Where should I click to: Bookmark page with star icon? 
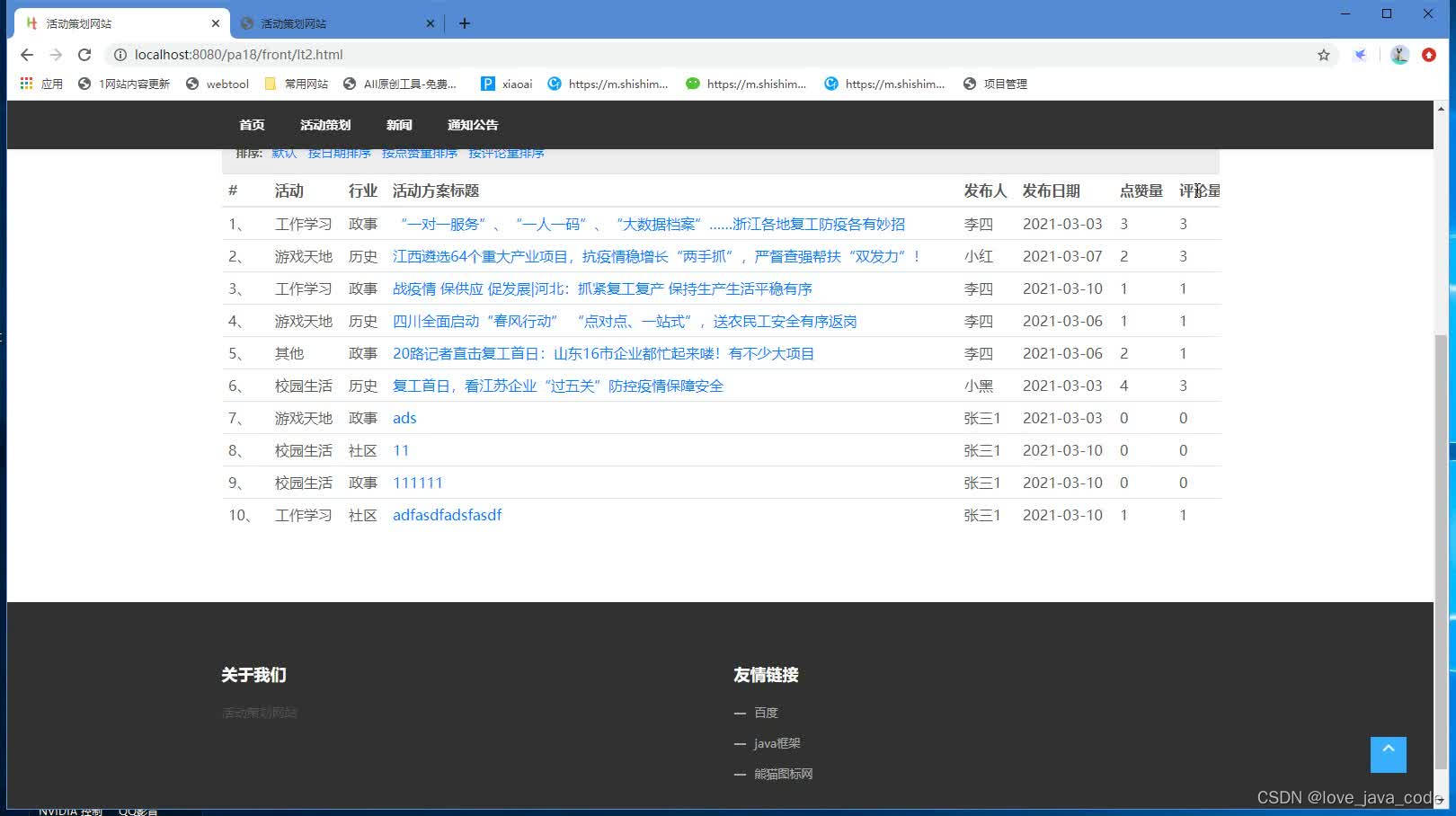pyautogui.click(x=1324, y=55)
